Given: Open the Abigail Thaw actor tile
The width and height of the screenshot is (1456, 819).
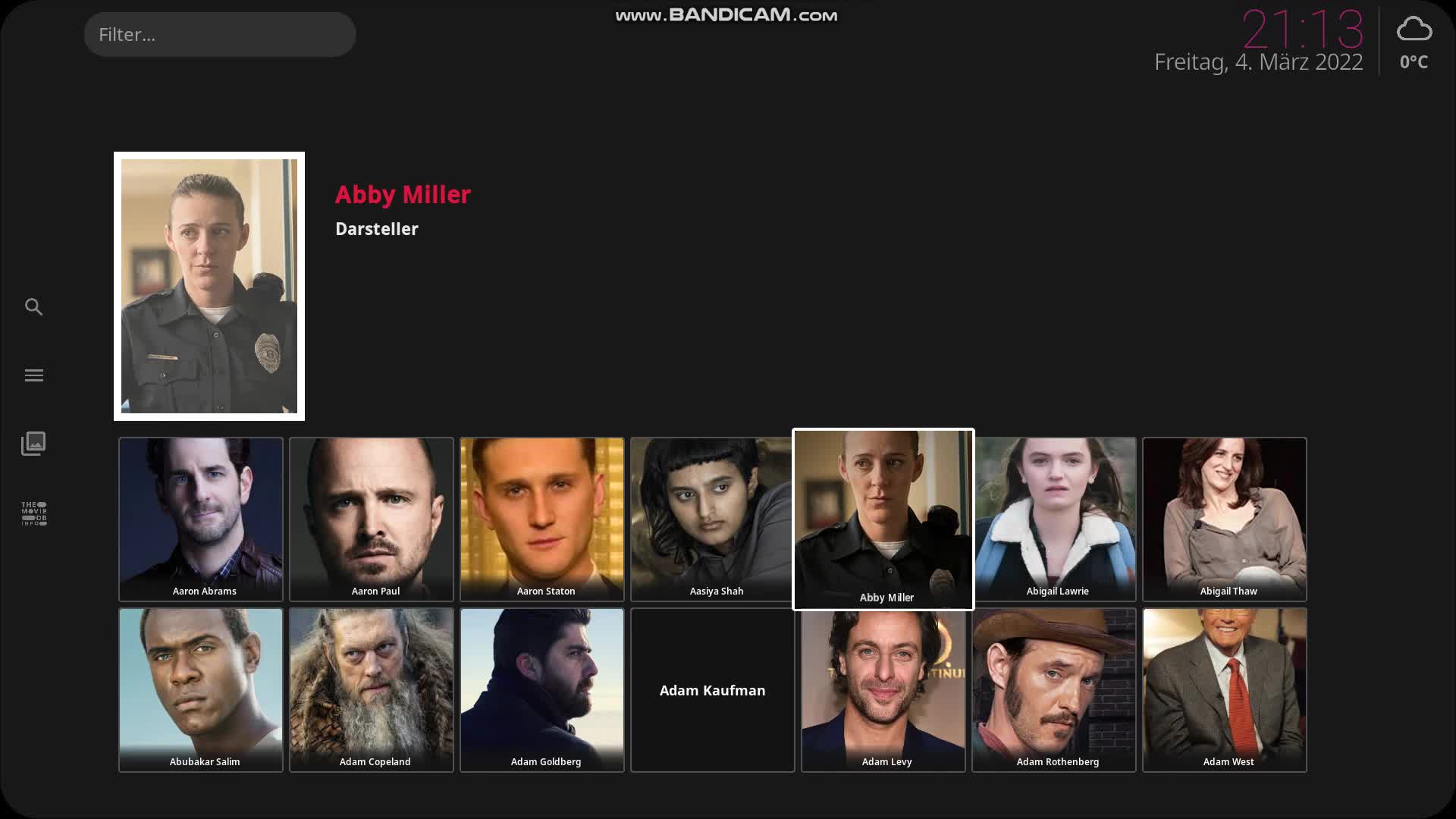Looking at the screenshot, I should point(1225,519).
